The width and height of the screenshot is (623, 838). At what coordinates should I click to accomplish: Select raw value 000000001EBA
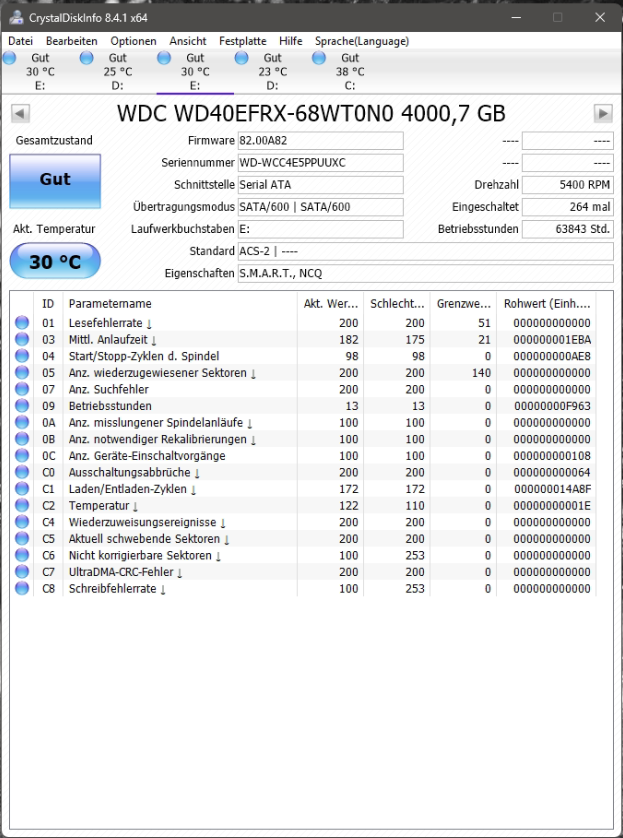pyautogui.click(x=552, y=339)
